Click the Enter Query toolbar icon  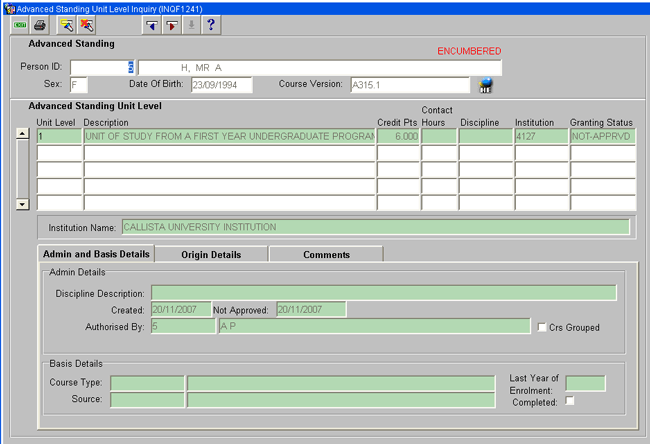coord(67,23)
